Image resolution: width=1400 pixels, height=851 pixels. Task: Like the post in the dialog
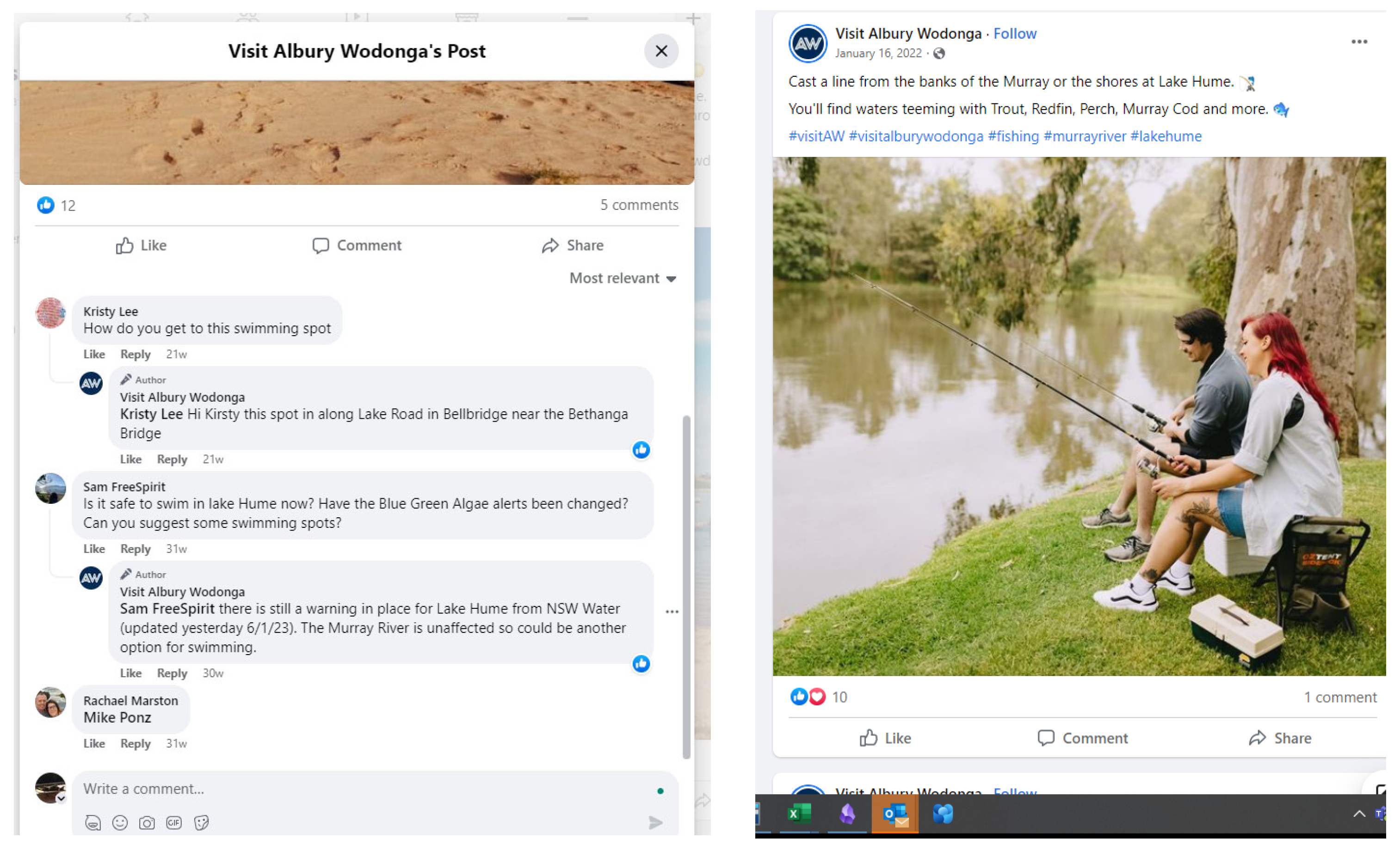coord(141,245)
